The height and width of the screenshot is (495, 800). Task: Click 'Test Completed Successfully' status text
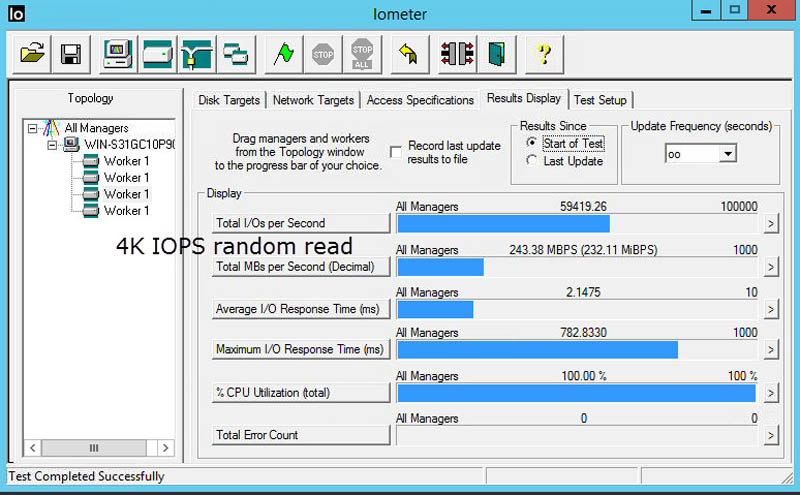coord(86,476)
